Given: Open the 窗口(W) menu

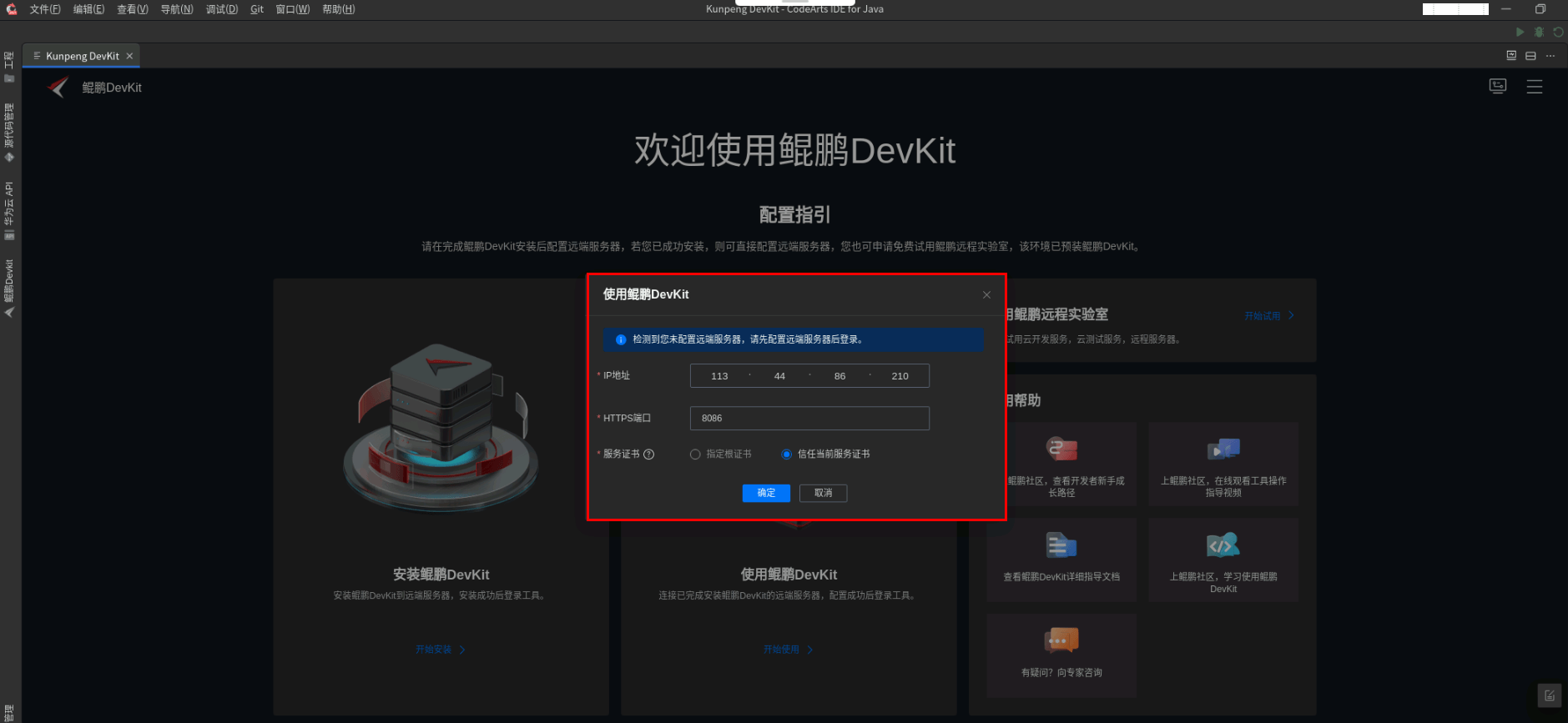Looking at the screenshot, I should pos(293,9).
